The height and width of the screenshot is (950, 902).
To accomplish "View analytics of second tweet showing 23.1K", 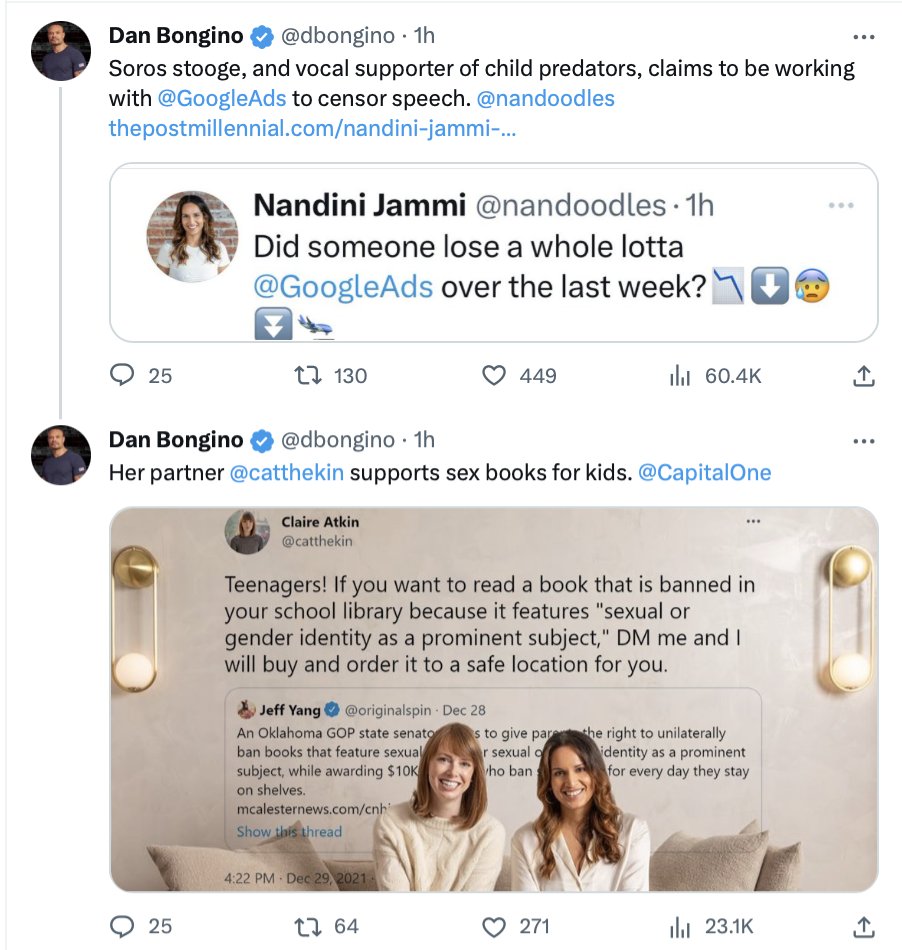I will coord(680,926).
